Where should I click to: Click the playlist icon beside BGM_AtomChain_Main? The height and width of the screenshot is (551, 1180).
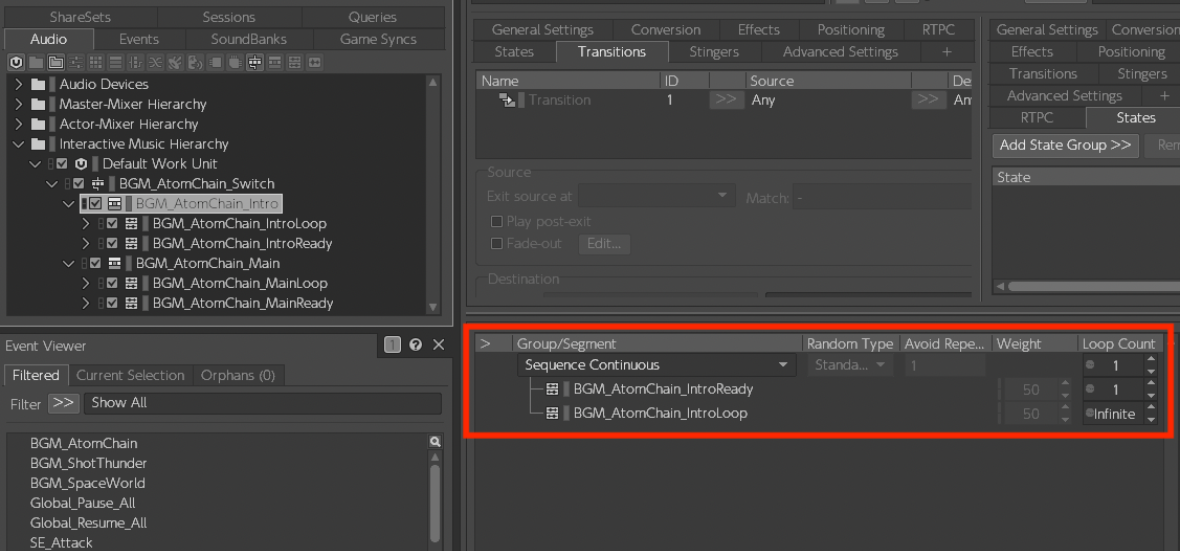pos(115,263)
